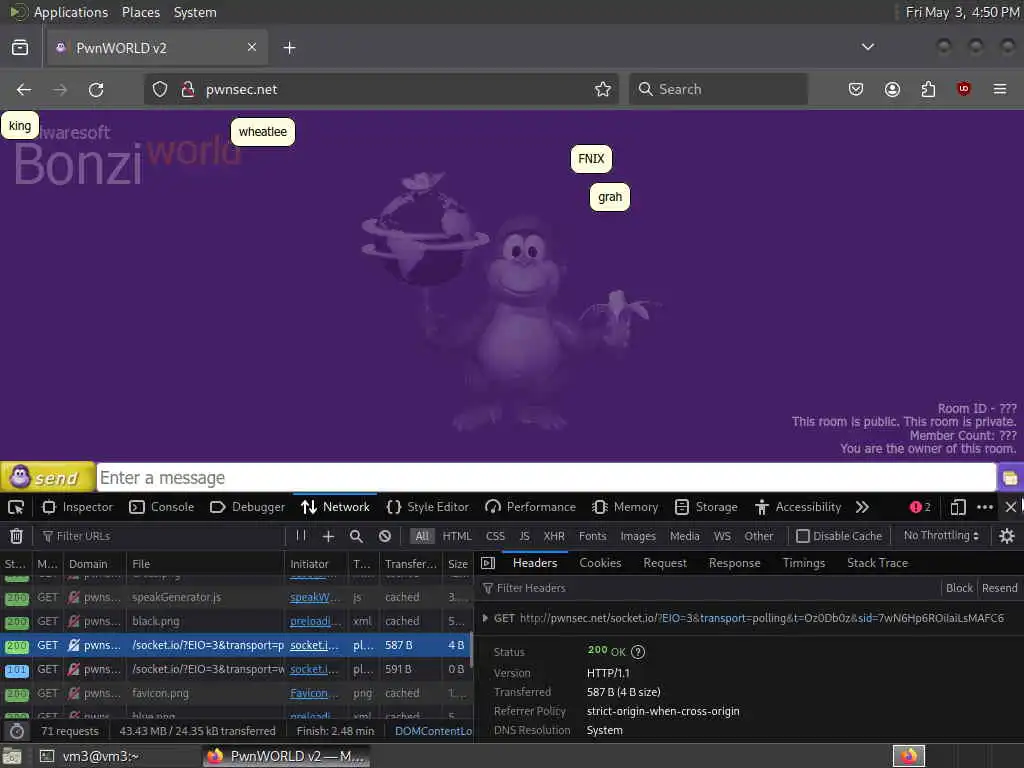Open the Places system menu
This screenshot has width=1024, height=768.
coord(140,12)
